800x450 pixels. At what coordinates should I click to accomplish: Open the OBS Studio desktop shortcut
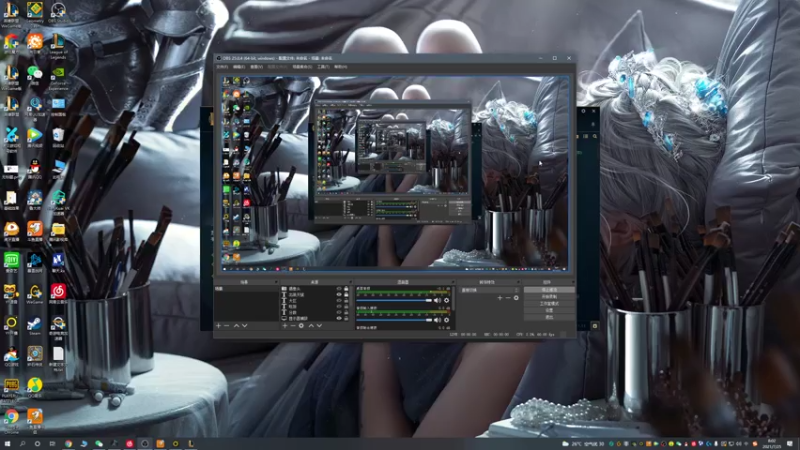58,11
